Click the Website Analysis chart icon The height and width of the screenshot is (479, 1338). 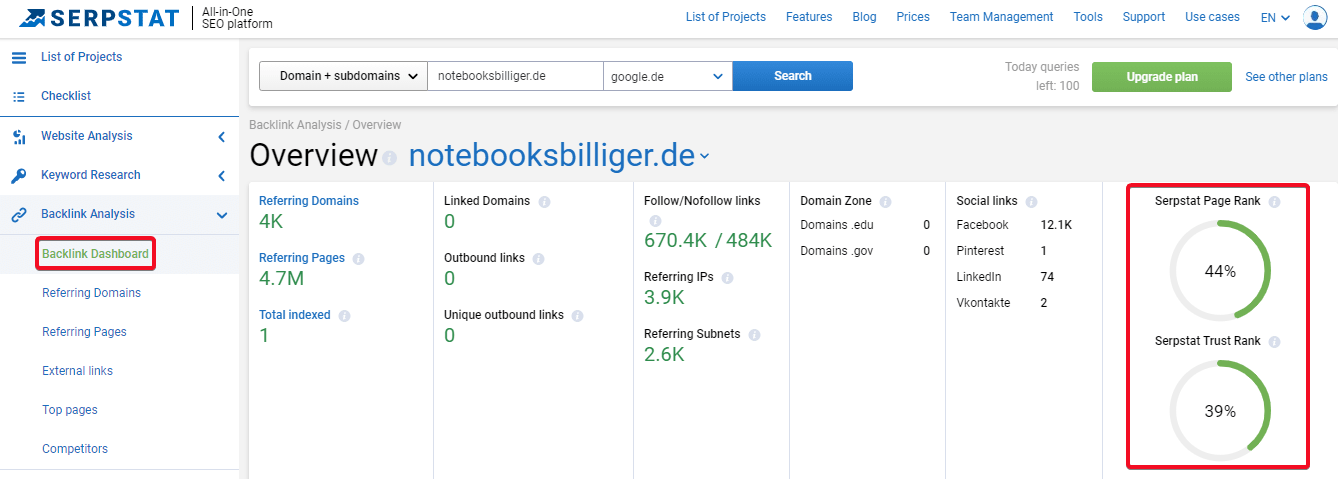(19, 136)
